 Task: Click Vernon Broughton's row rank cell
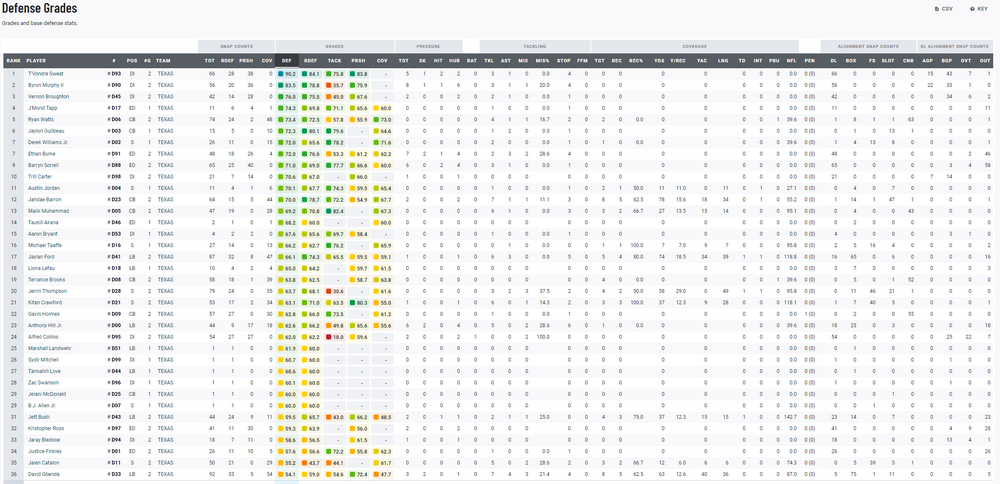point(13,97)
